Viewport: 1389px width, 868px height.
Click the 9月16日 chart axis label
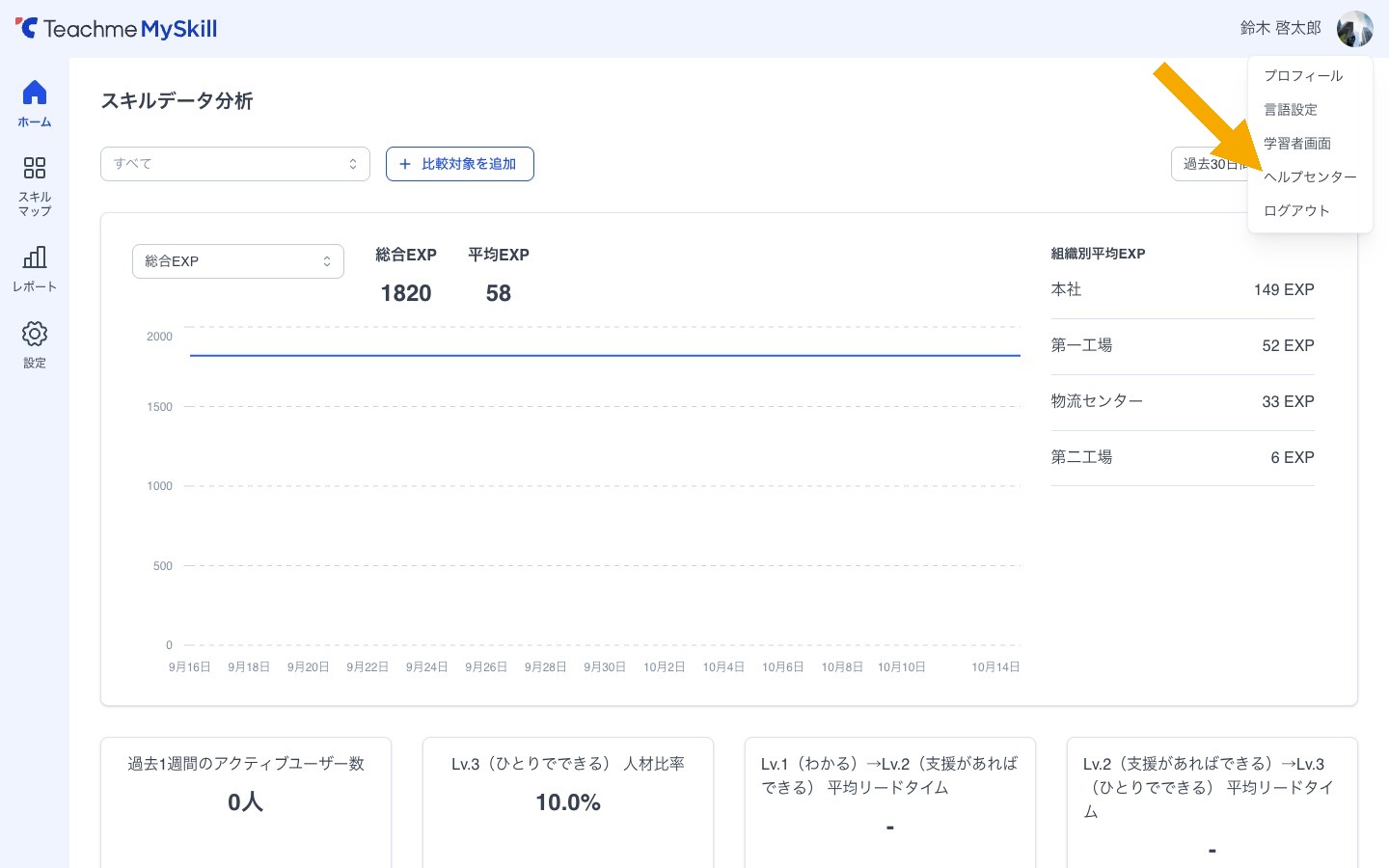point(189,666)
